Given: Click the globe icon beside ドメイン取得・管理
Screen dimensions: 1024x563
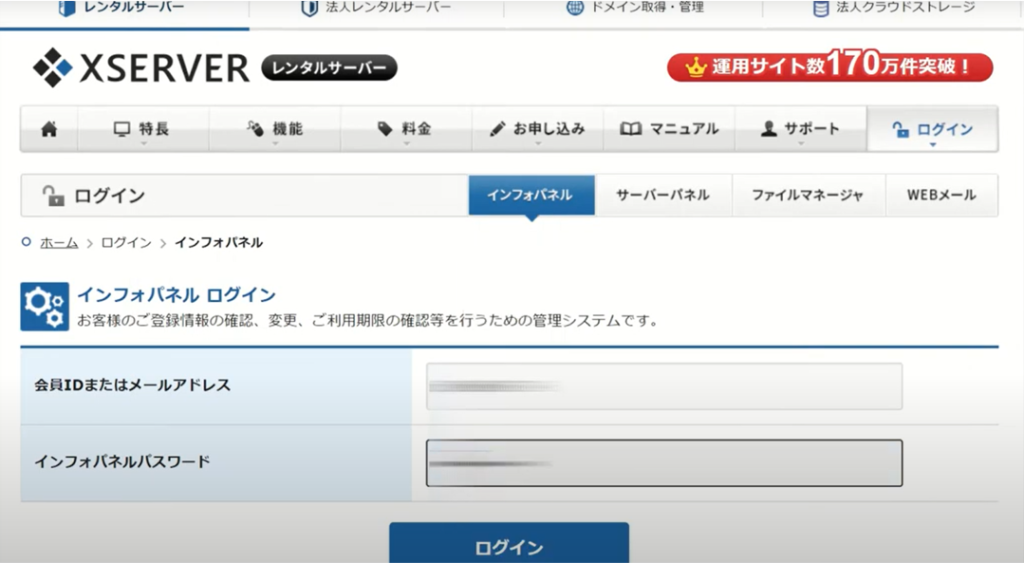Looking at the screenshot, I should coord(575,8).
